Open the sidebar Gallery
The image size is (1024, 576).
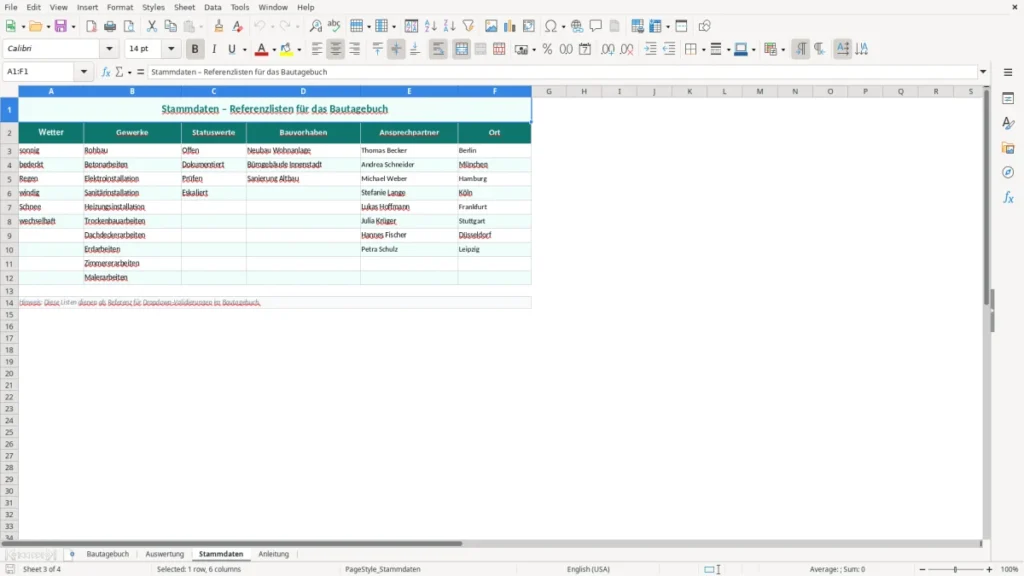pyautogui.click(x=1008, y=148)
